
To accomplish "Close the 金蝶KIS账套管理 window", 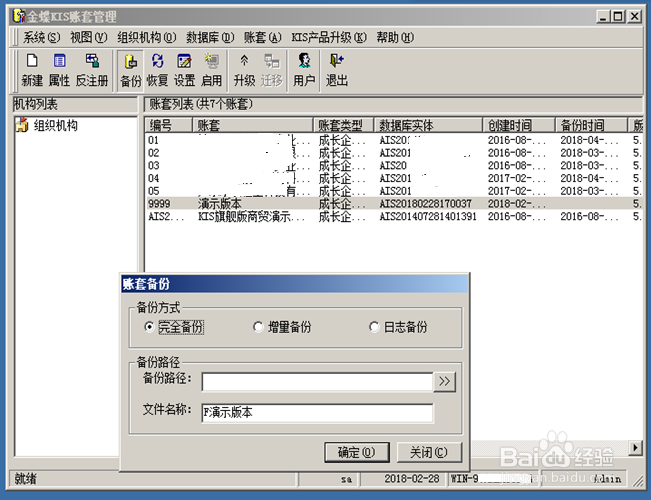I will (x=634, y=17).
